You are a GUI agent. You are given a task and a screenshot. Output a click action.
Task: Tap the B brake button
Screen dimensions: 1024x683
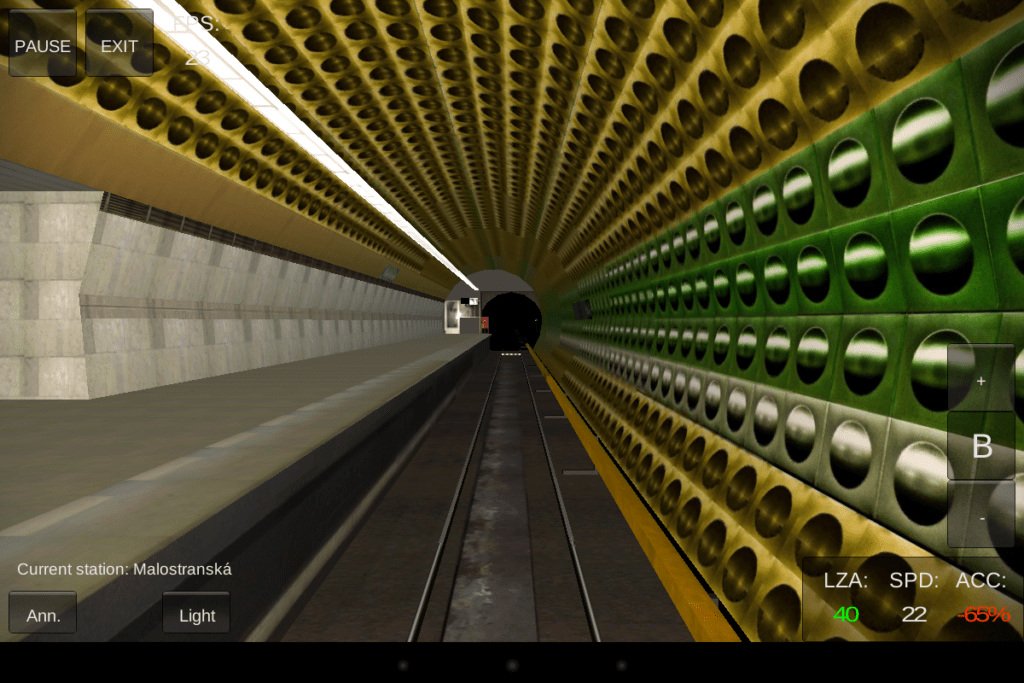point(981,446)
